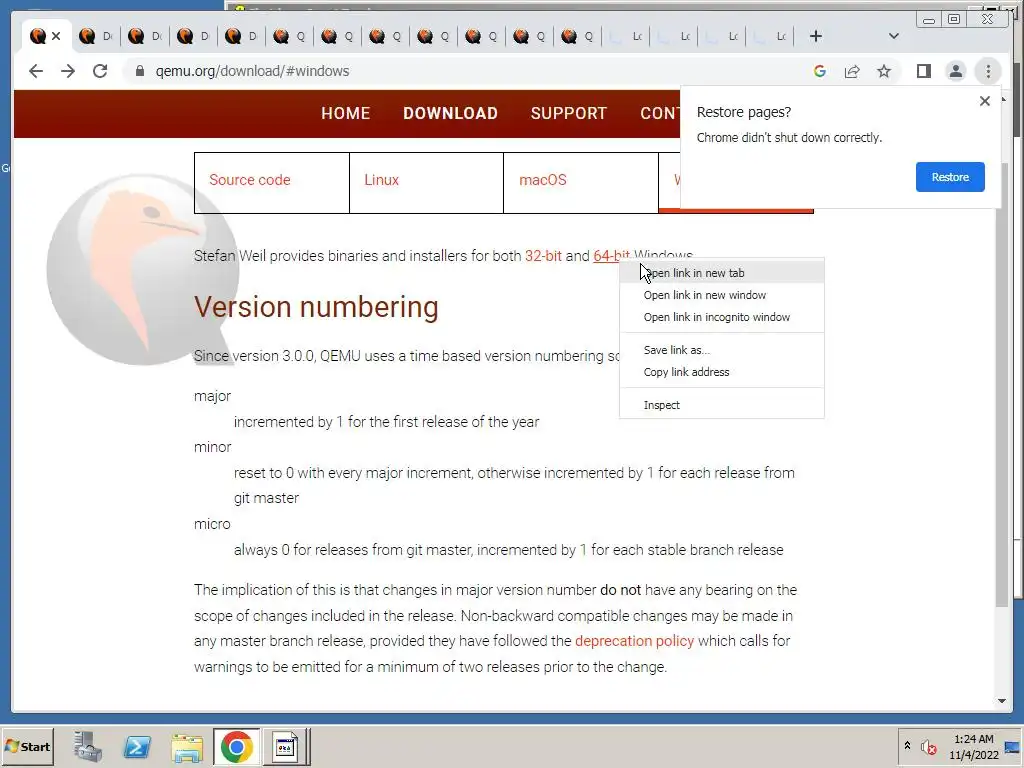Open a new tab with the plus icon
Viewport: 1024px width, 768px height.
(x=816, y=37)
